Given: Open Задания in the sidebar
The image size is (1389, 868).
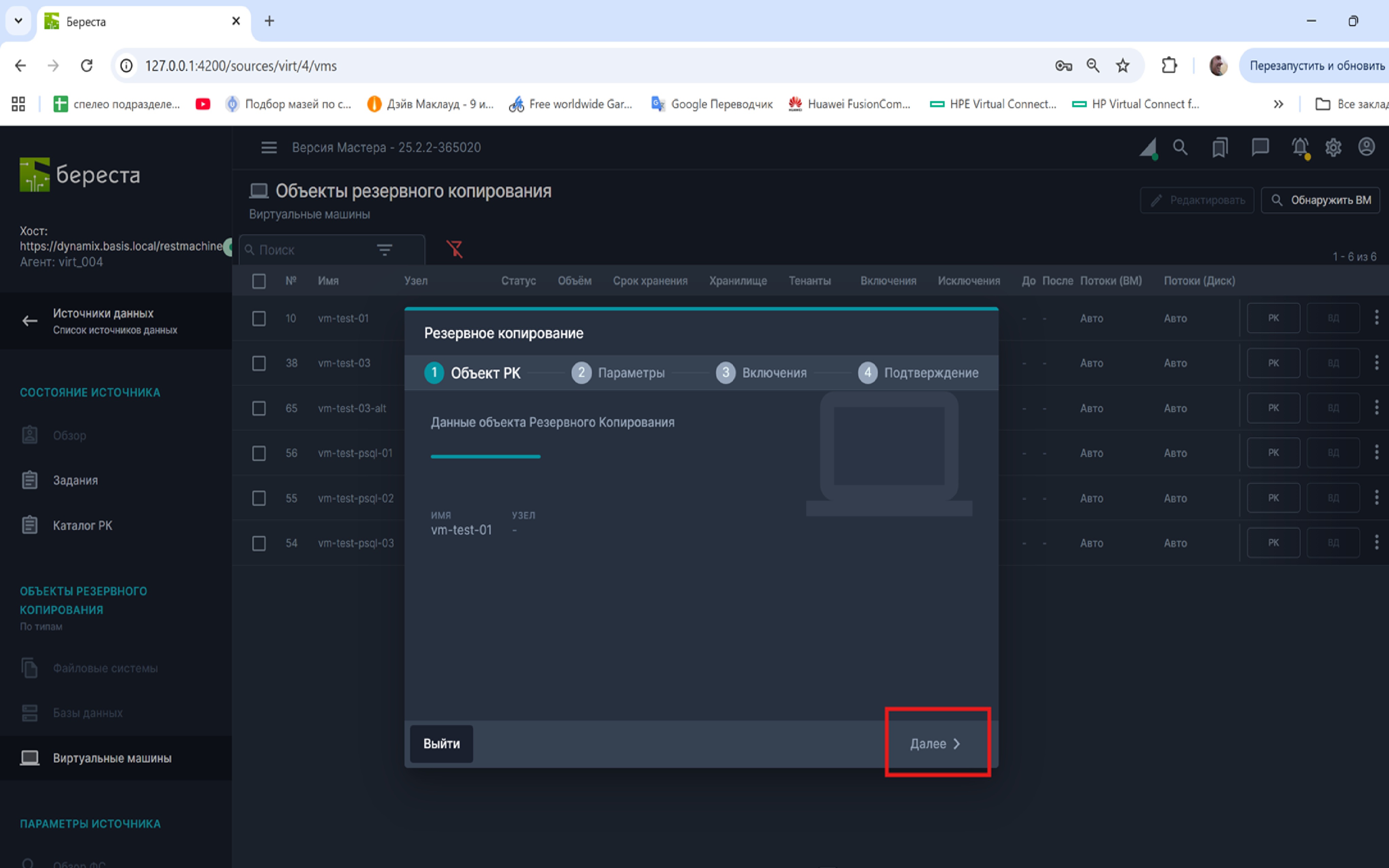Looking at the screenshot, I should pos(75,481).
